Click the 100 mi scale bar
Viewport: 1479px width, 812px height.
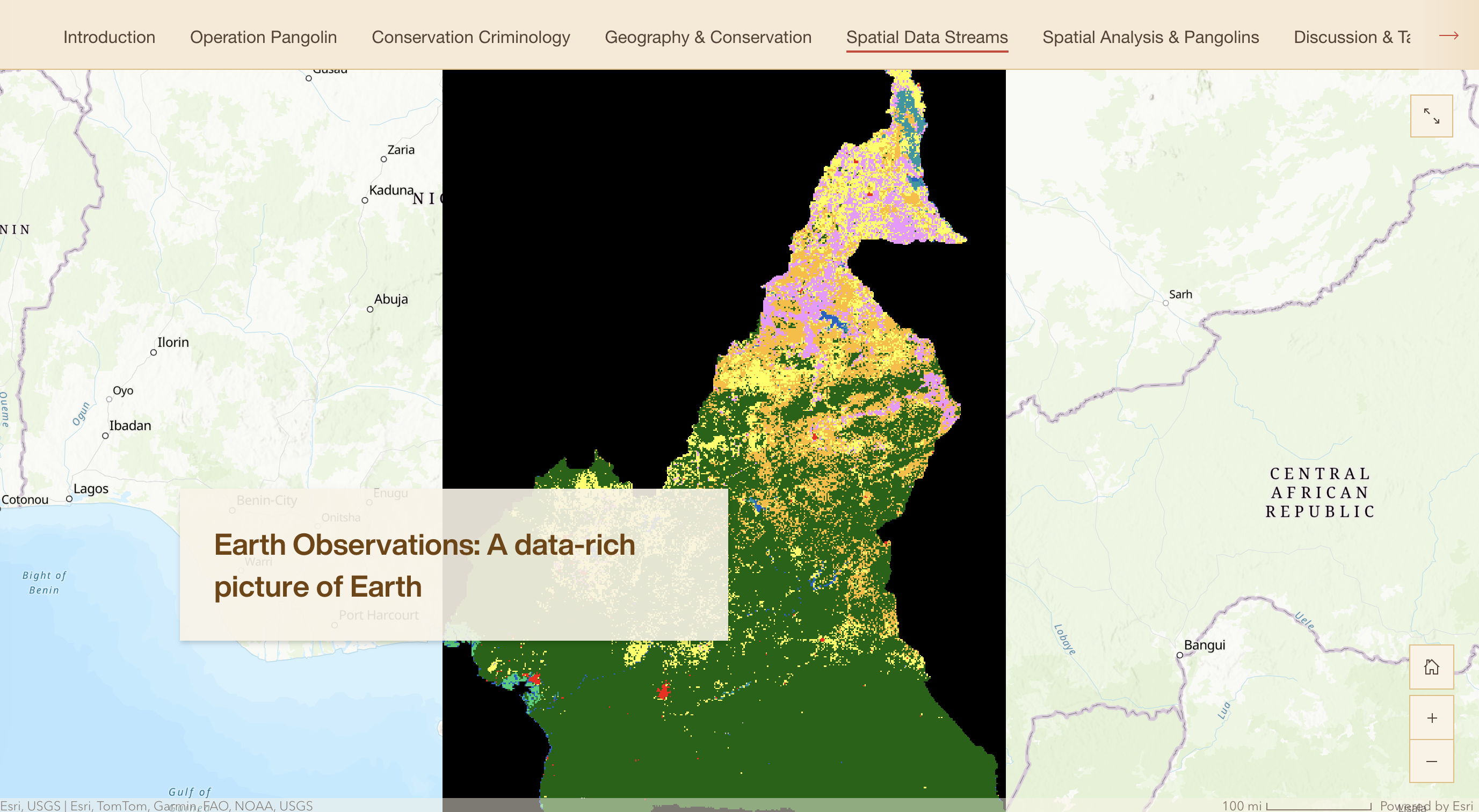(x=1296, y=805)
